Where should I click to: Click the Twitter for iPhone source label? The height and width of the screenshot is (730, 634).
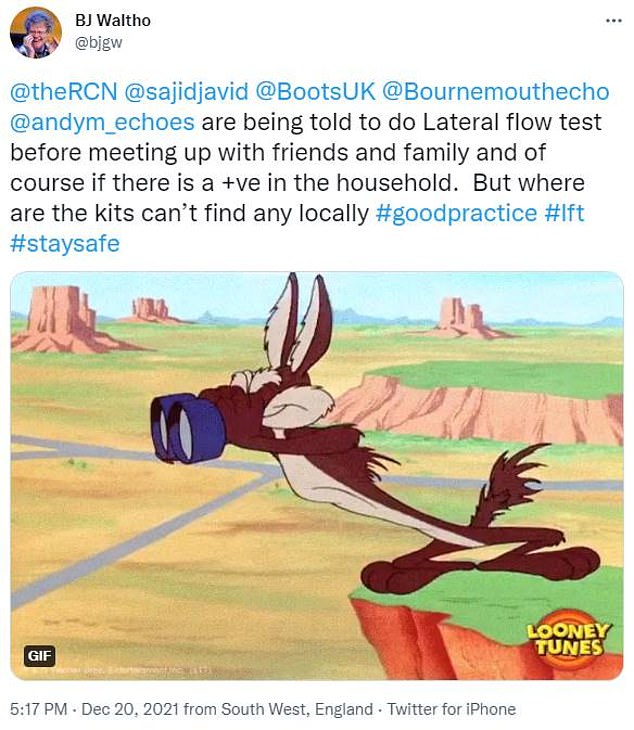[x=451, y=709]
